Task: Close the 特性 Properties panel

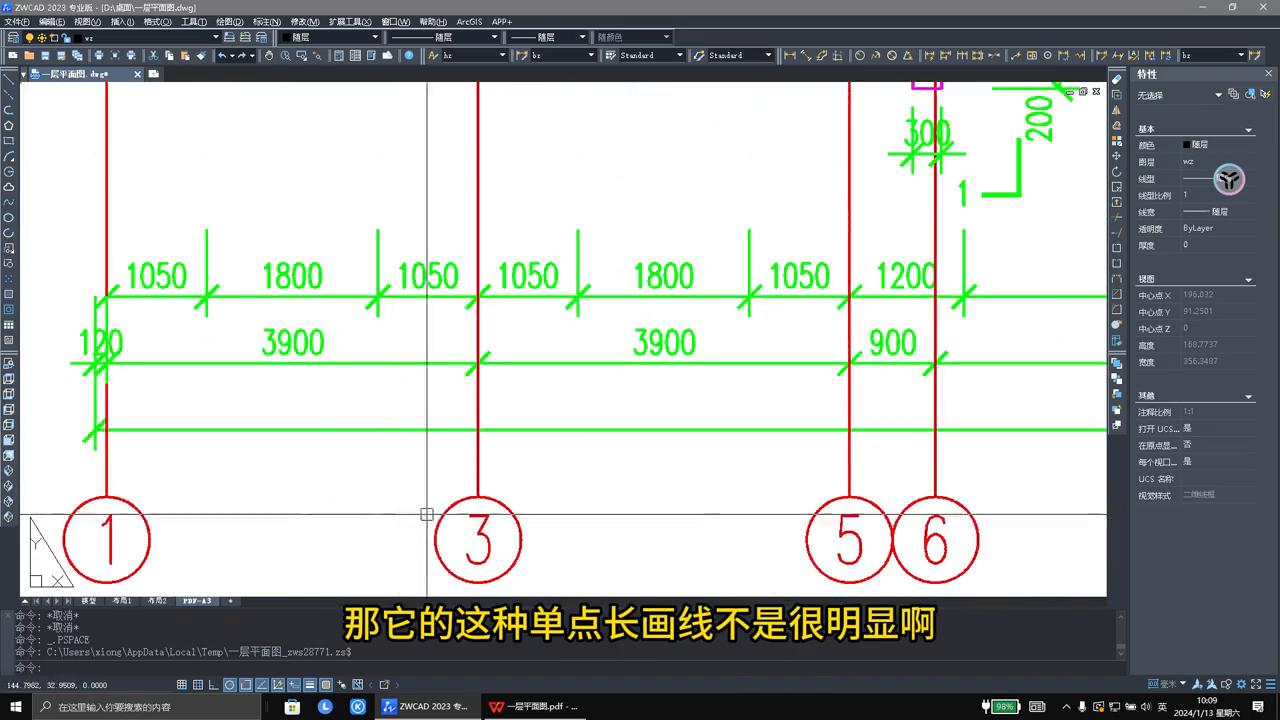Action: pyautogui.click(x=1268, y=74)
